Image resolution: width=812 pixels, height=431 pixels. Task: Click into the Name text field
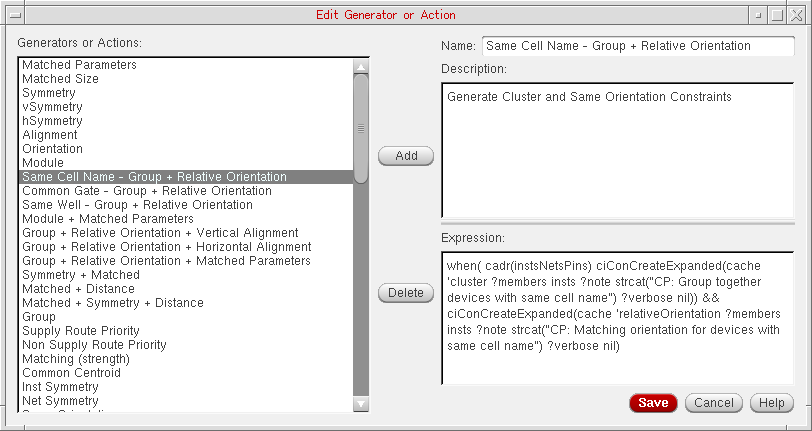point(623,46)
